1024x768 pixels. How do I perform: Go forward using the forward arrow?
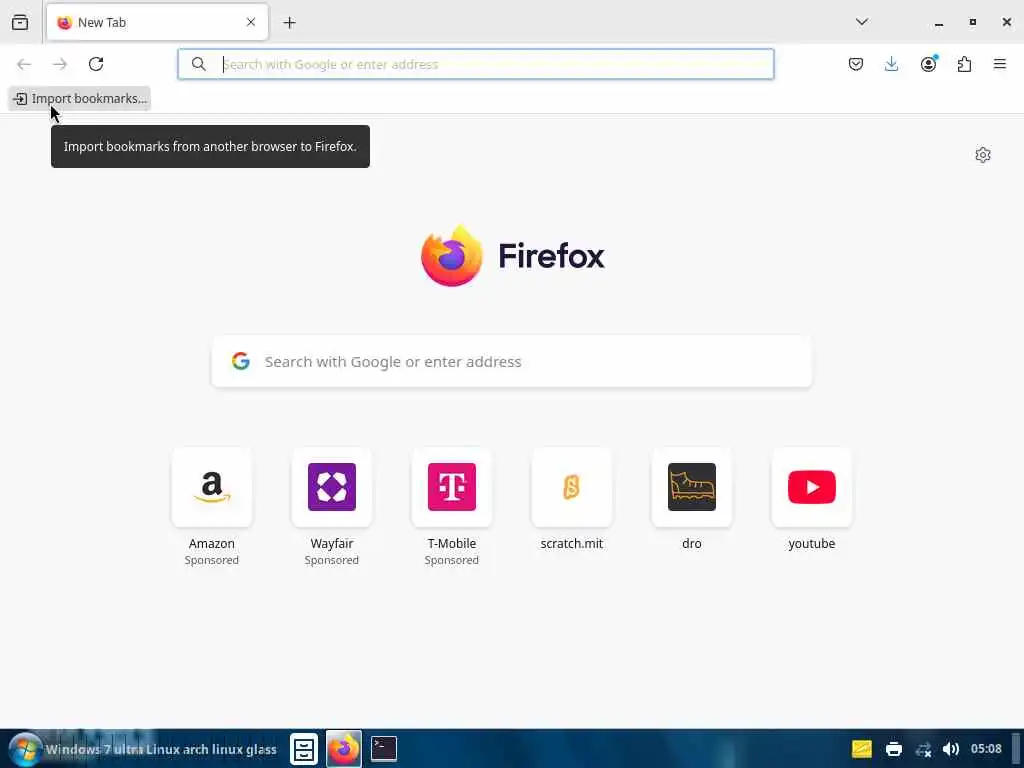coord(60,64)
